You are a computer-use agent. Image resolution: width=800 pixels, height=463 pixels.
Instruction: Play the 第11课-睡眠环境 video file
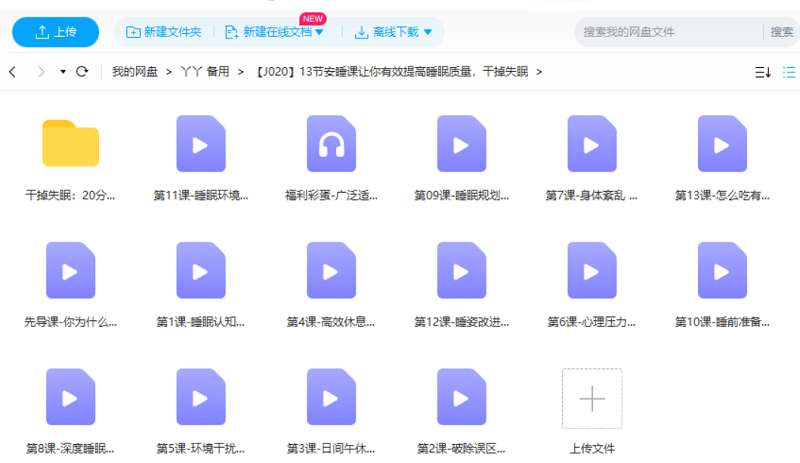coord(200,145)
